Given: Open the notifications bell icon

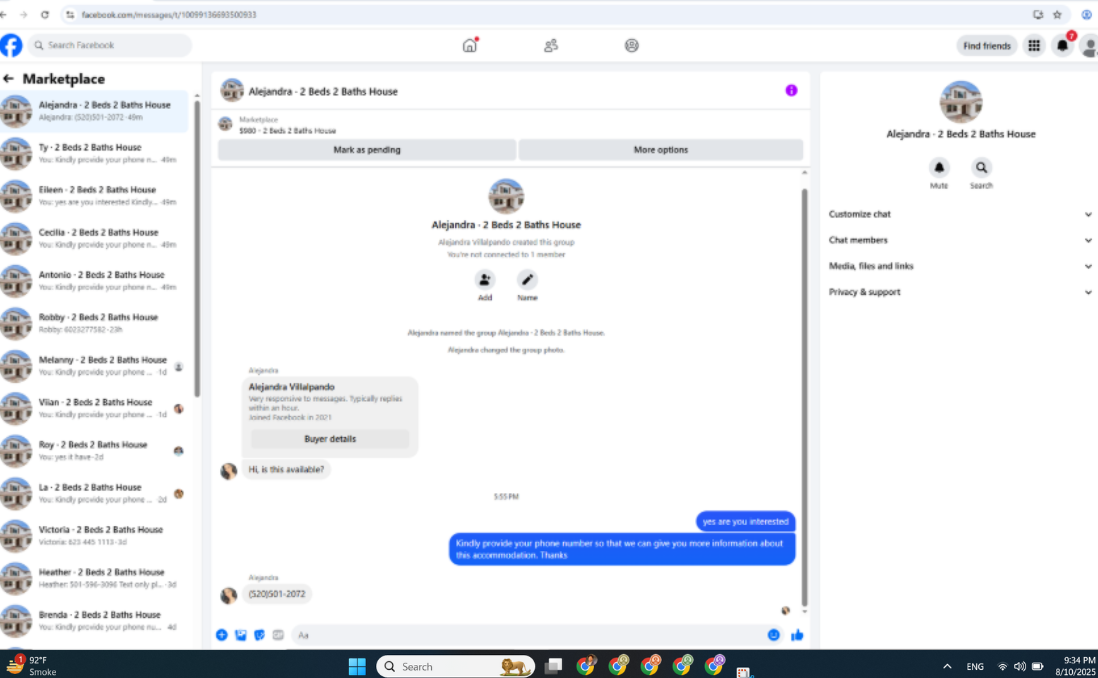Looking at the screenshot, I should pos(1062,46).
